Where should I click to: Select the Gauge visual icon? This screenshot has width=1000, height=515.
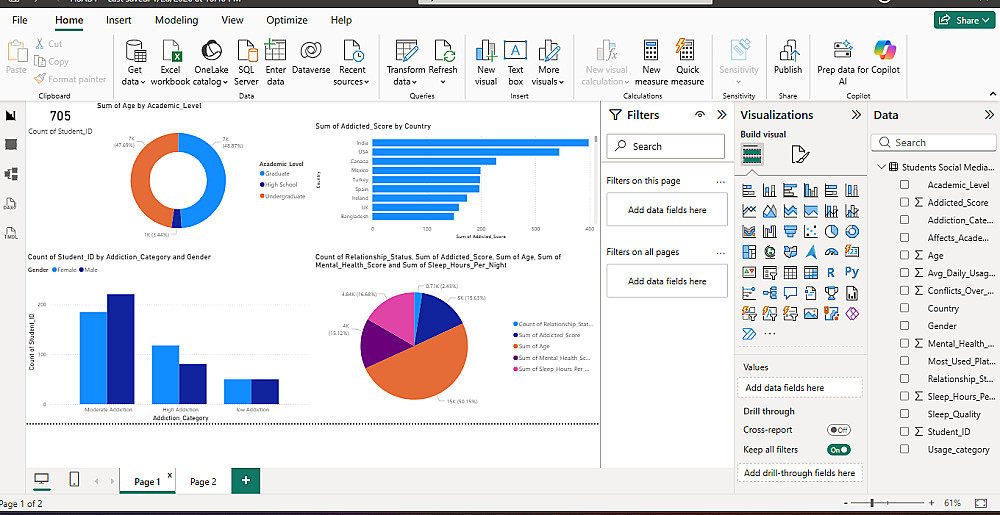click(831, 251)
